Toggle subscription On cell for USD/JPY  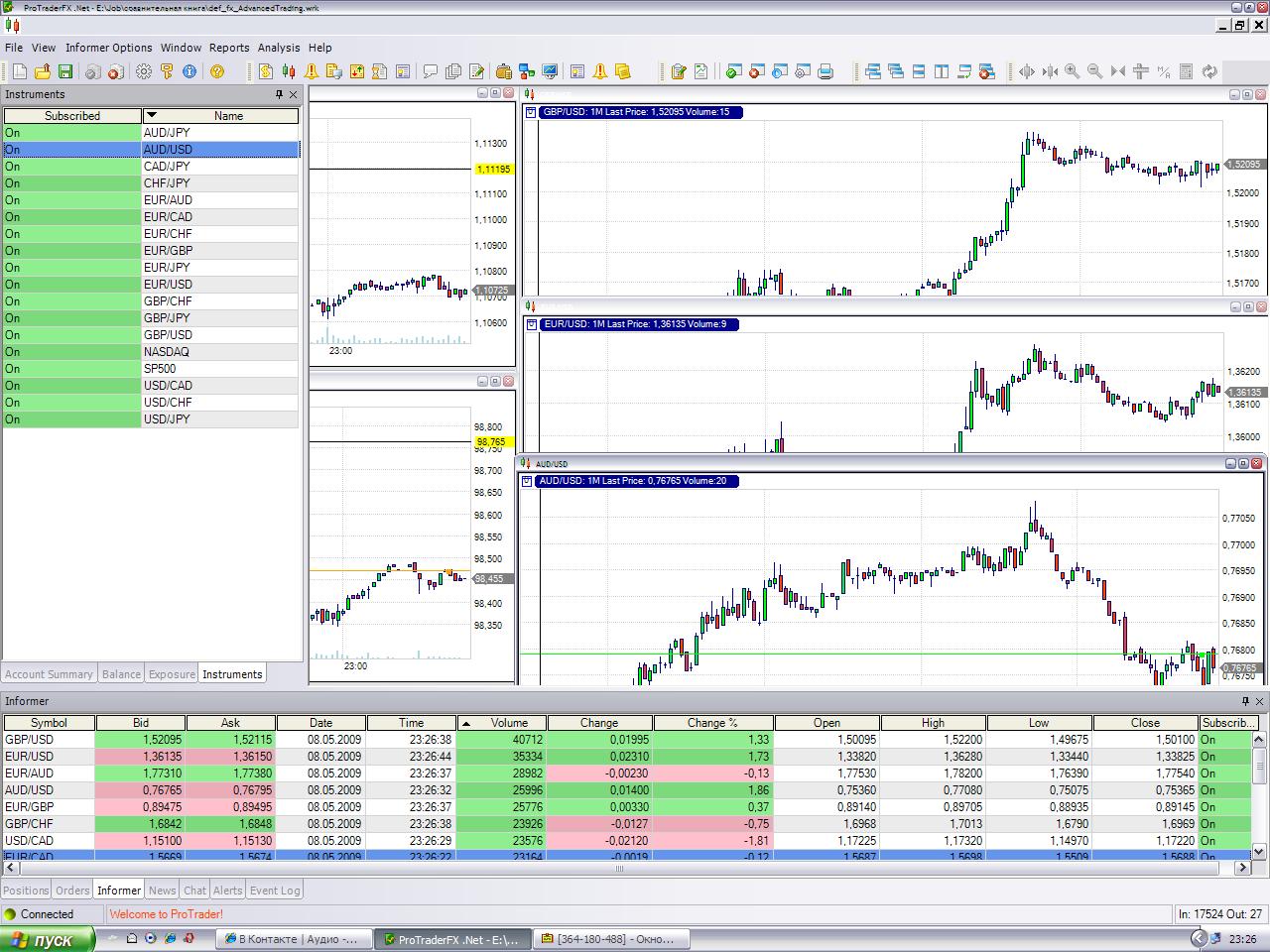tap(72, 419)
